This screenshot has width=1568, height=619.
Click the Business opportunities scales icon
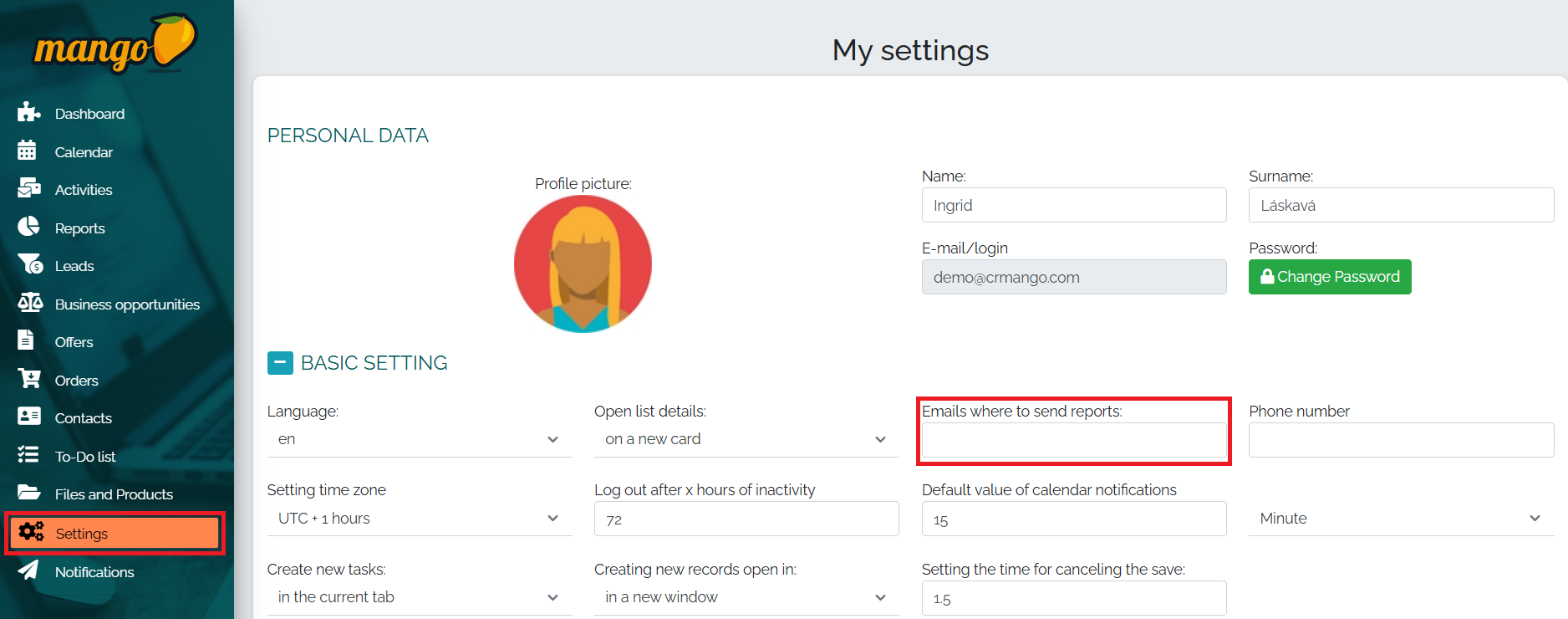tap(30, 303)
